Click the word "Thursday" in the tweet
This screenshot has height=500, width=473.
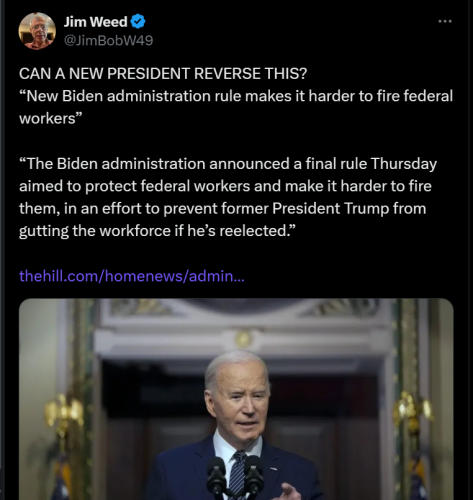point(404,164)
